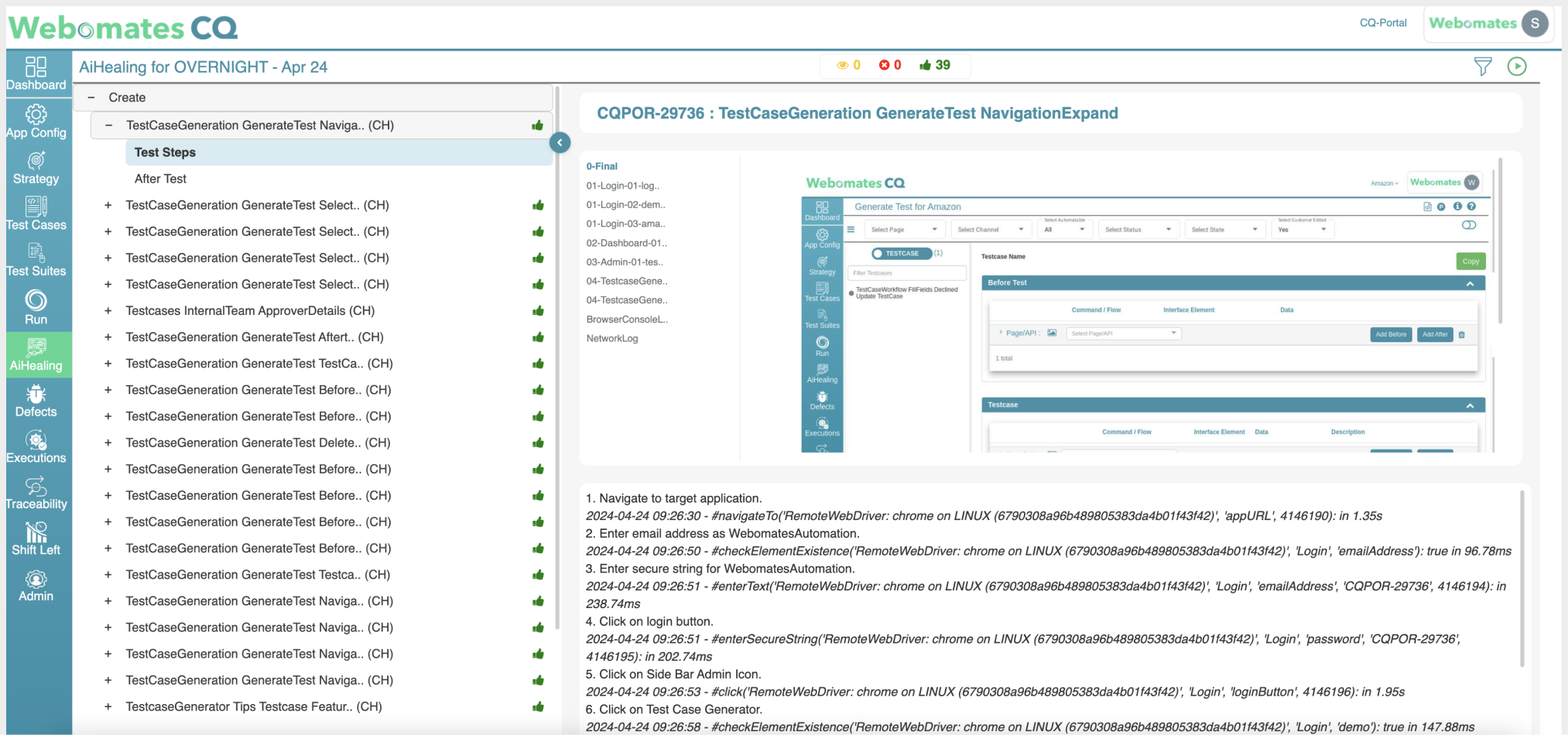Collapse the left panel with chevron button
Screen dimensions: 1568x735
click(560, 142)
